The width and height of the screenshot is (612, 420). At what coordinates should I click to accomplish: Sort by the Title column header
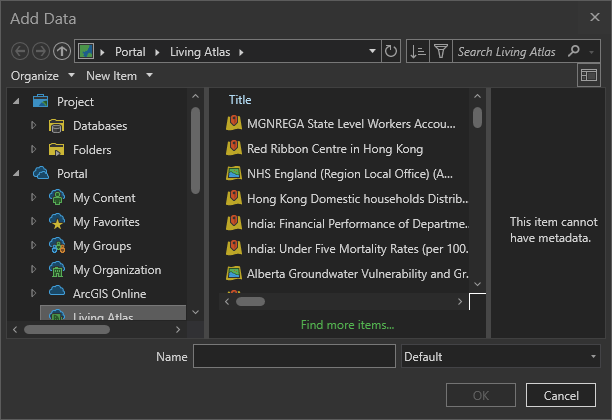[240, 100]
